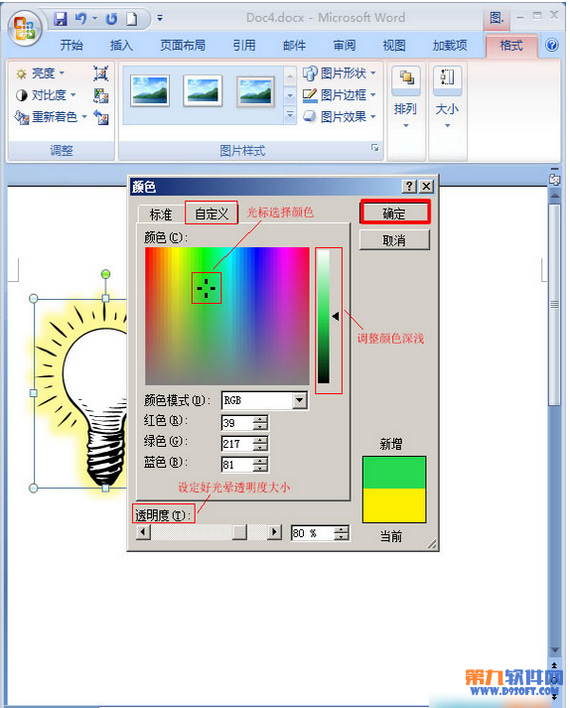Click the Office button orb
This screenshot has height=708, width=570.
[x=24, y=28]
